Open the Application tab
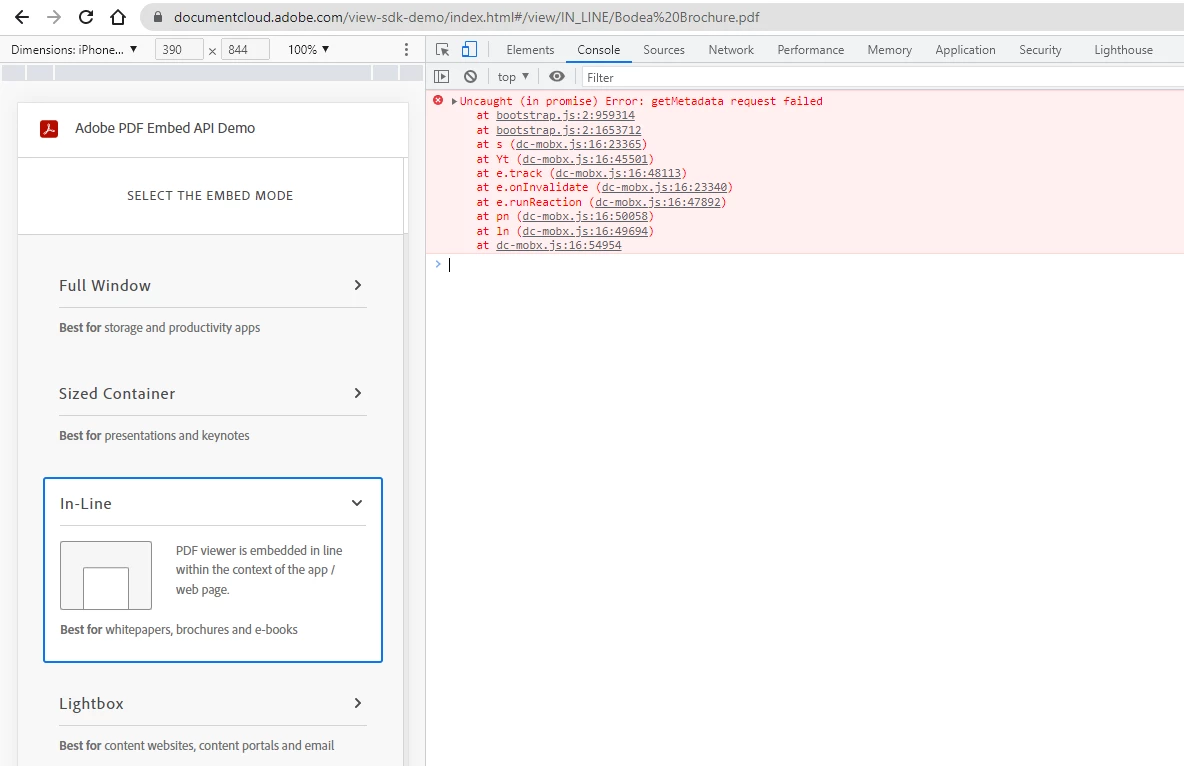Image resolution: width=1184 pixels, height=766 pixels. point(965,50)
